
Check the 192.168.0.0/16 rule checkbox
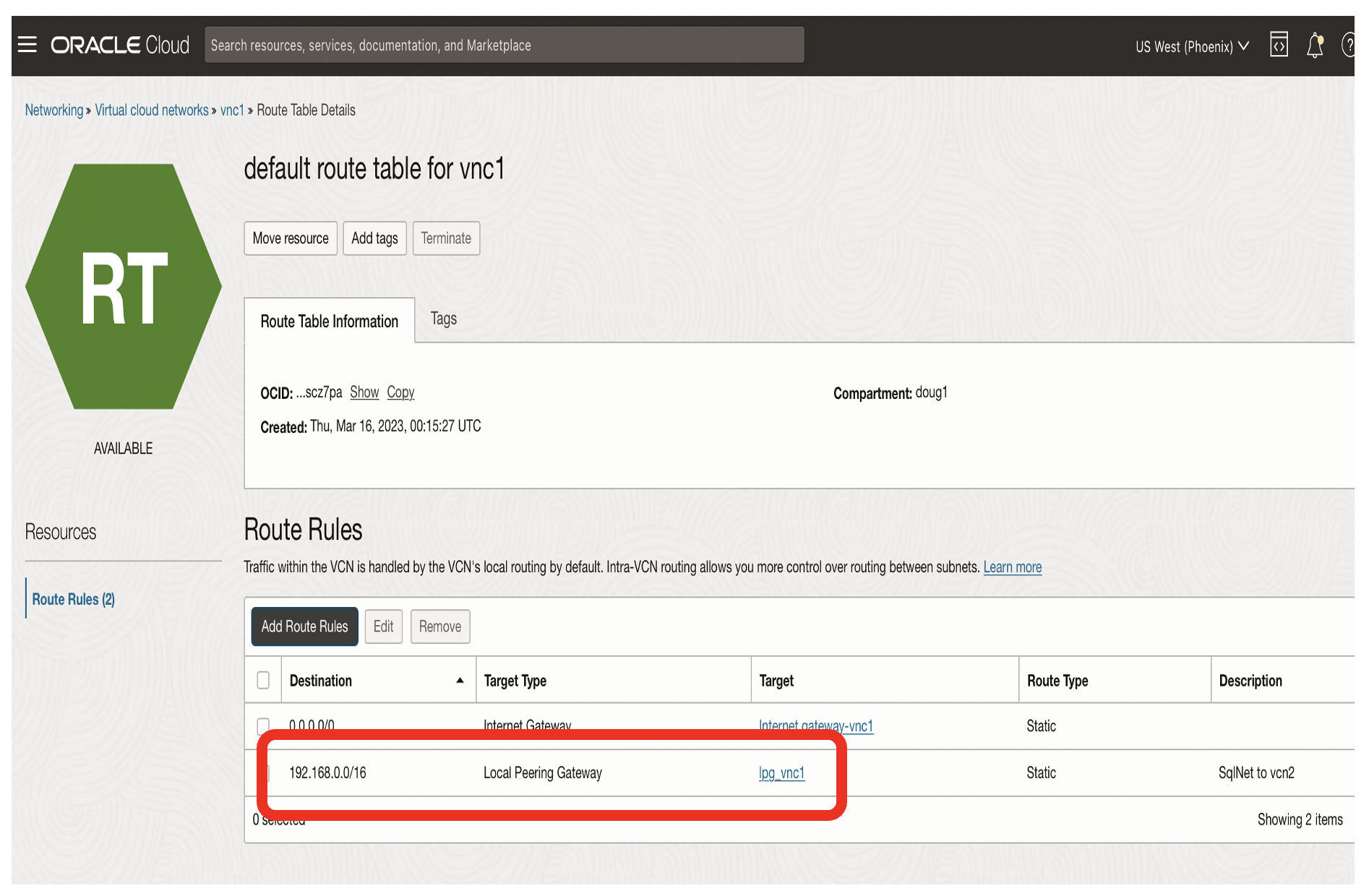(262, 772)
